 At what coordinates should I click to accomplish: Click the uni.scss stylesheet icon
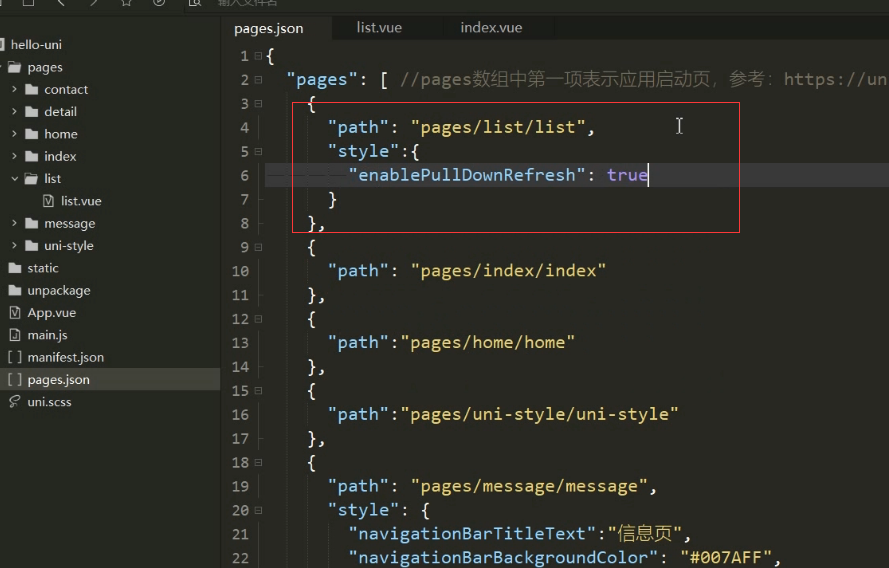[15, 401]
